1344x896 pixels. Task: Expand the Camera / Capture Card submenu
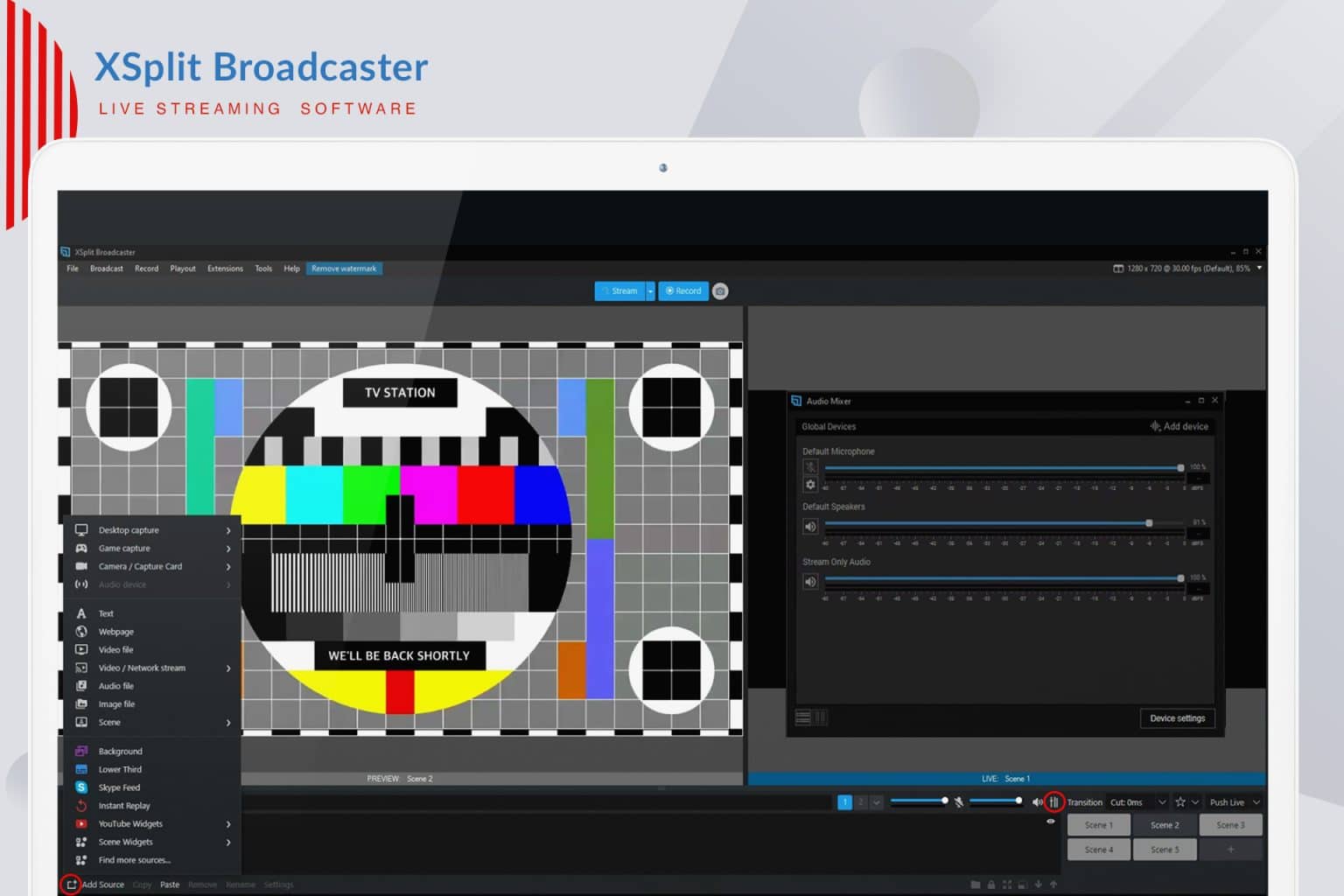pyautogui.click(x=139, y=566)
